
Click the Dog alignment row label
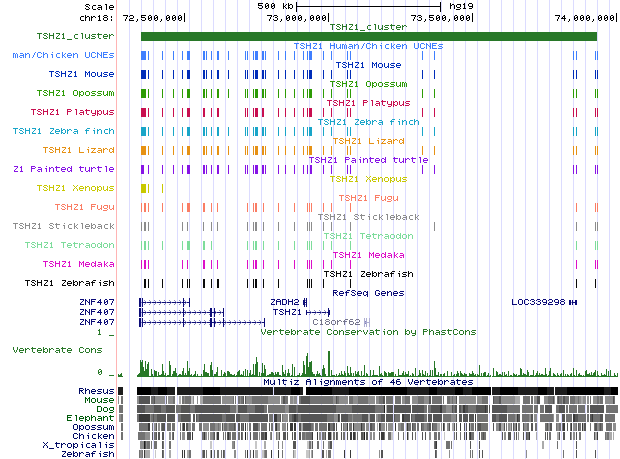103,408
